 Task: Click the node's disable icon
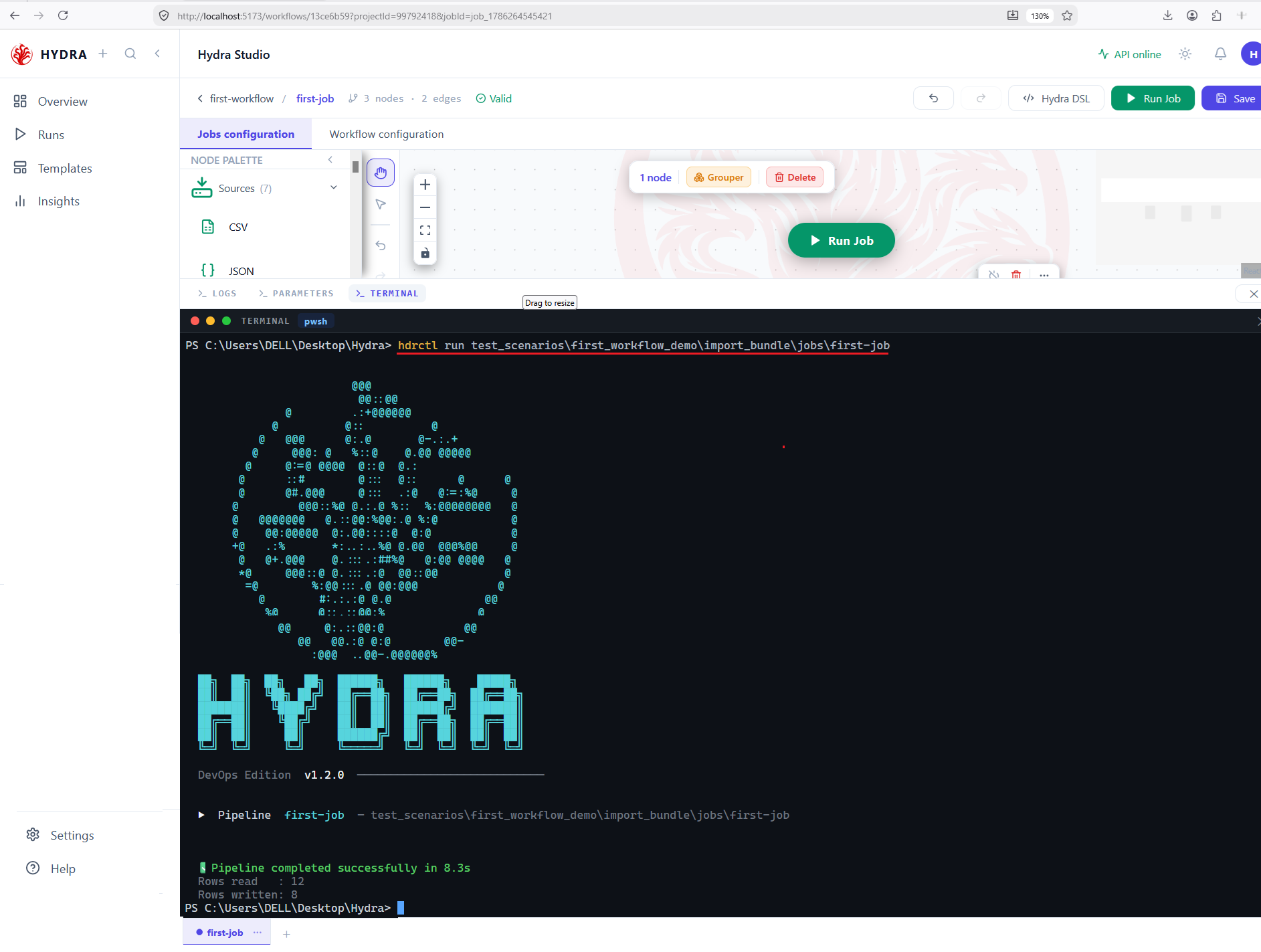(x=994, y=274)
